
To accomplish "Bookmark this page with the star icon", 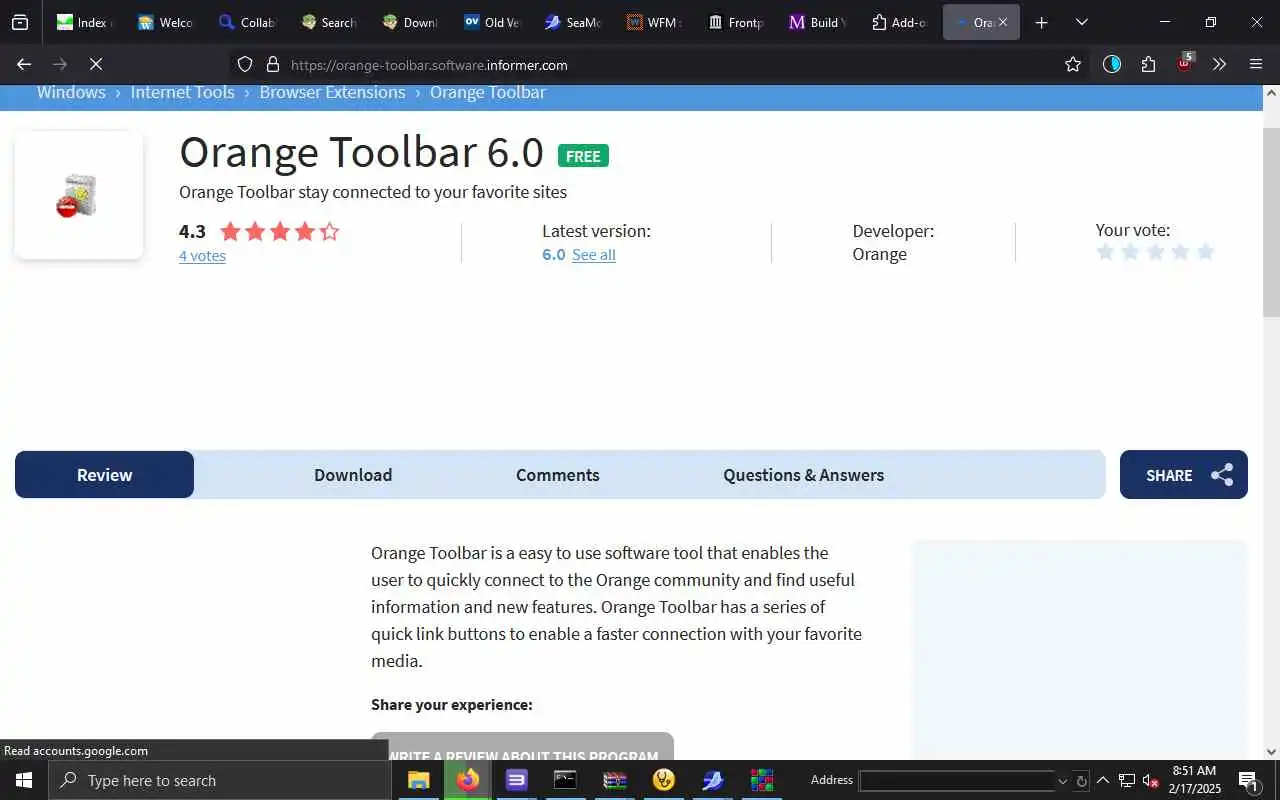I will pyautogui.click(x=1073, y=64).
